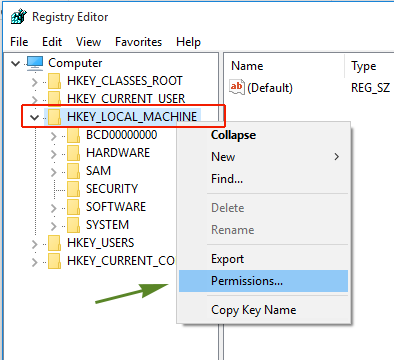
Task: Expand the SOFTWARE key
Action: pos(53,208)
